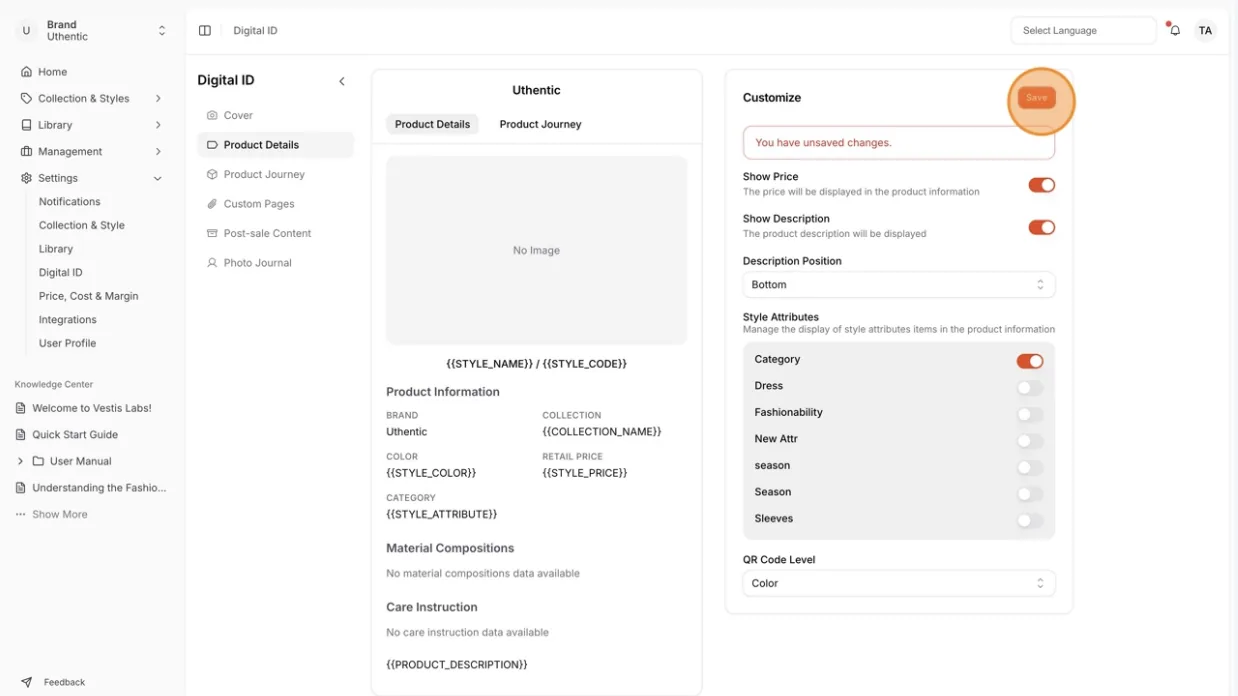
Task: Open Notifications under Settings
Action: [x=70, y=202]
